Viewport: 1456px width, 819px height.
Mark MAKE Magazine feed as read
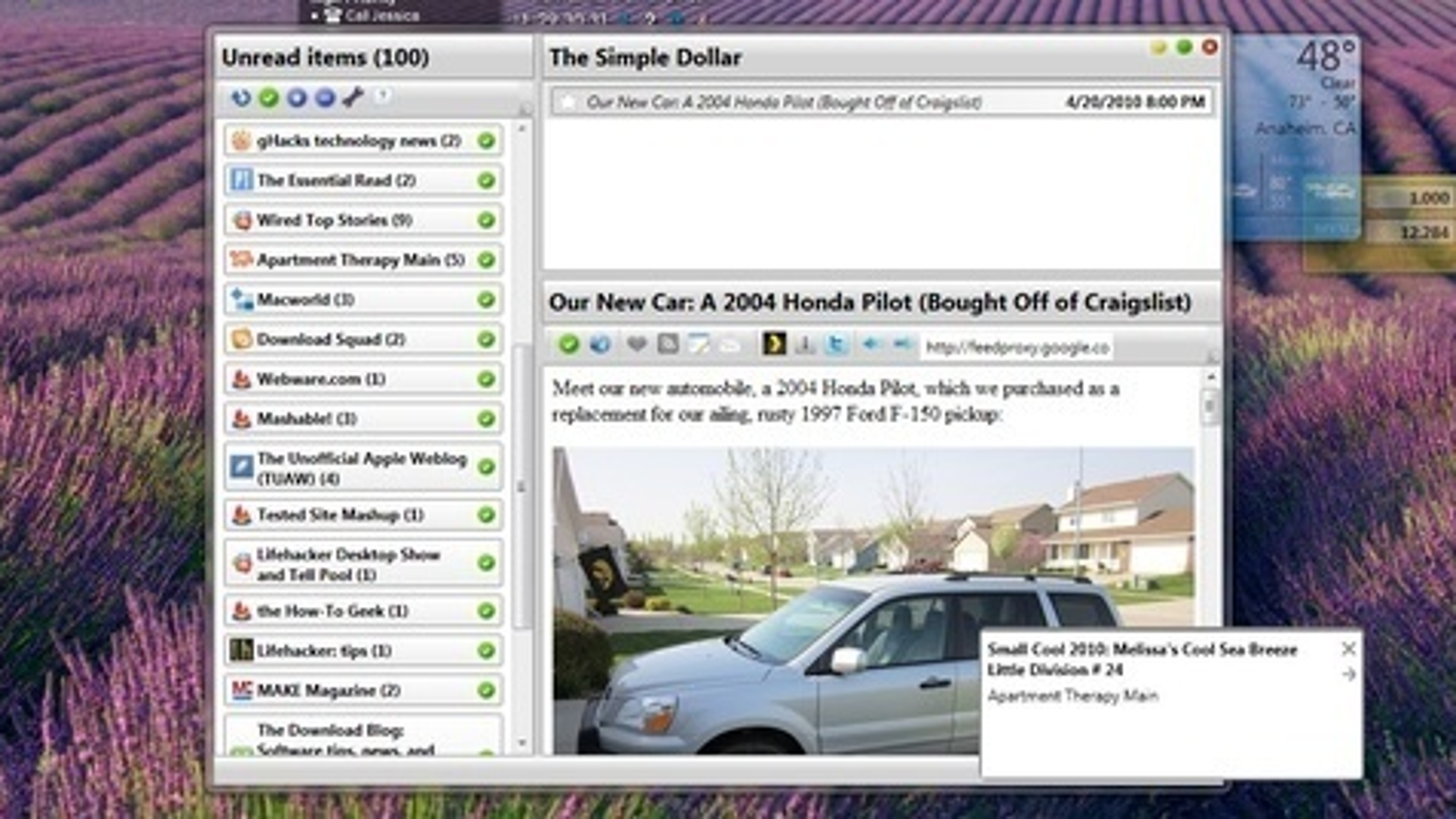pos(487,691)
